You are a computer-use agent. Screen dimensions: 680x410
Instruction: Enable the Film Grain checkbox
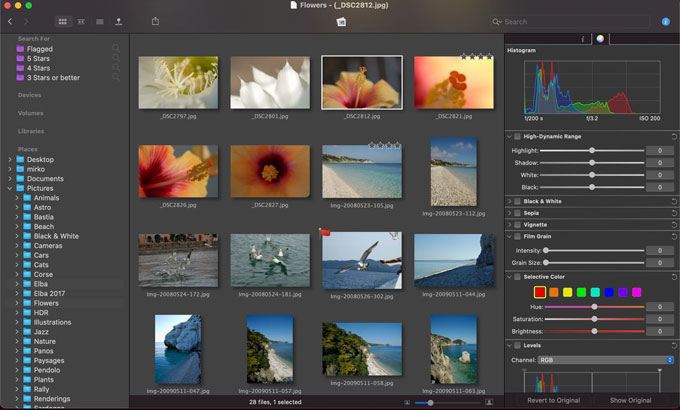(x=517, y=236)
